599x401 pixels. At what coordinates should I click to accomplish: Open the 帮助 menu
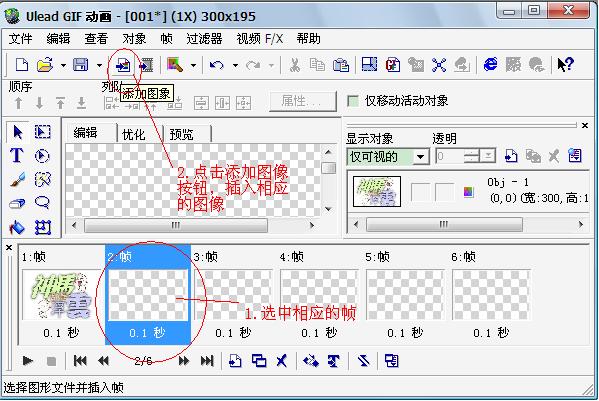(x=309, y=39)
